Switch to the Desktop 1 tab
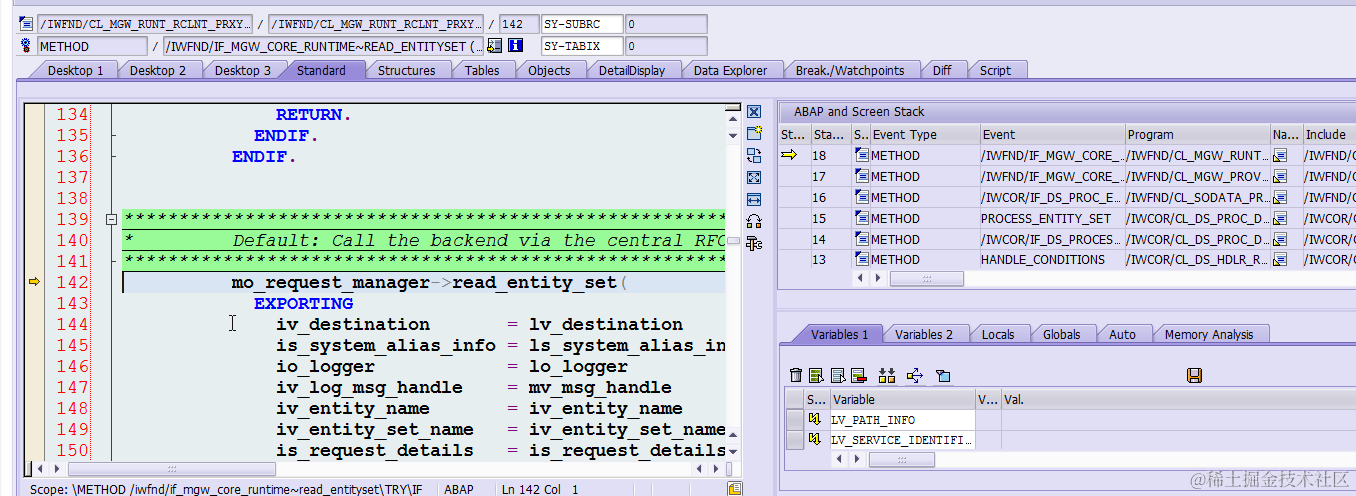Screen dimensions: 1356x496 point(76,70)
